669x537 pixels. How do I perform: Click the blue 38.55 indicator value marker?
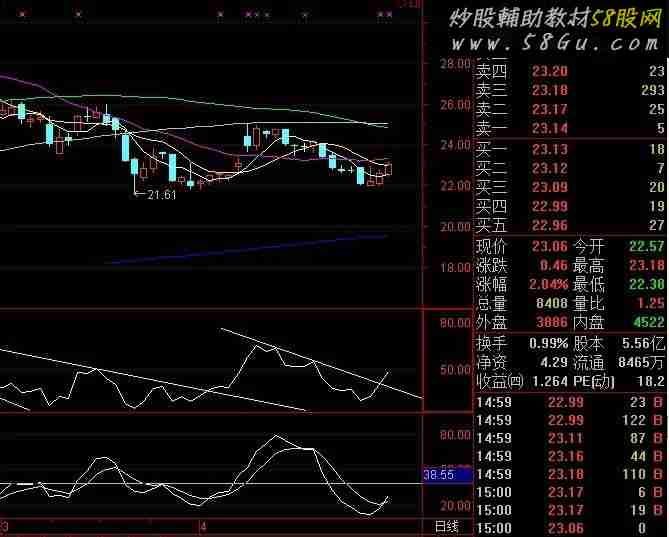pos(447,474)
